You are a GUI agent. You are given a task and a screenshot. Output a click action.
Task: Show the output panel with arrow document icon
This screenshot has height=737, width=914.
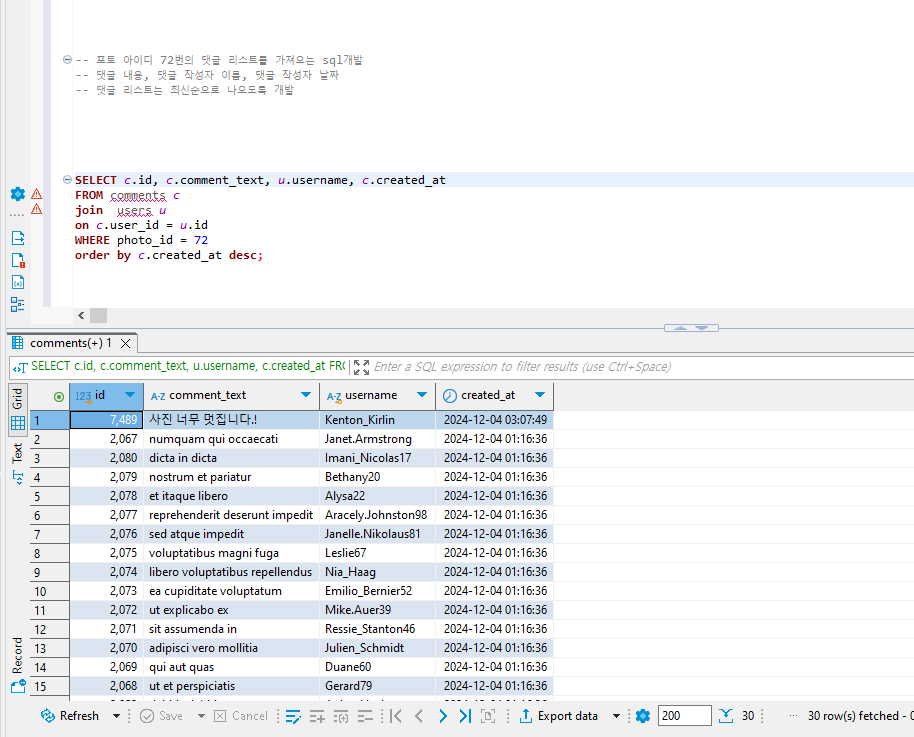(17, 238)
